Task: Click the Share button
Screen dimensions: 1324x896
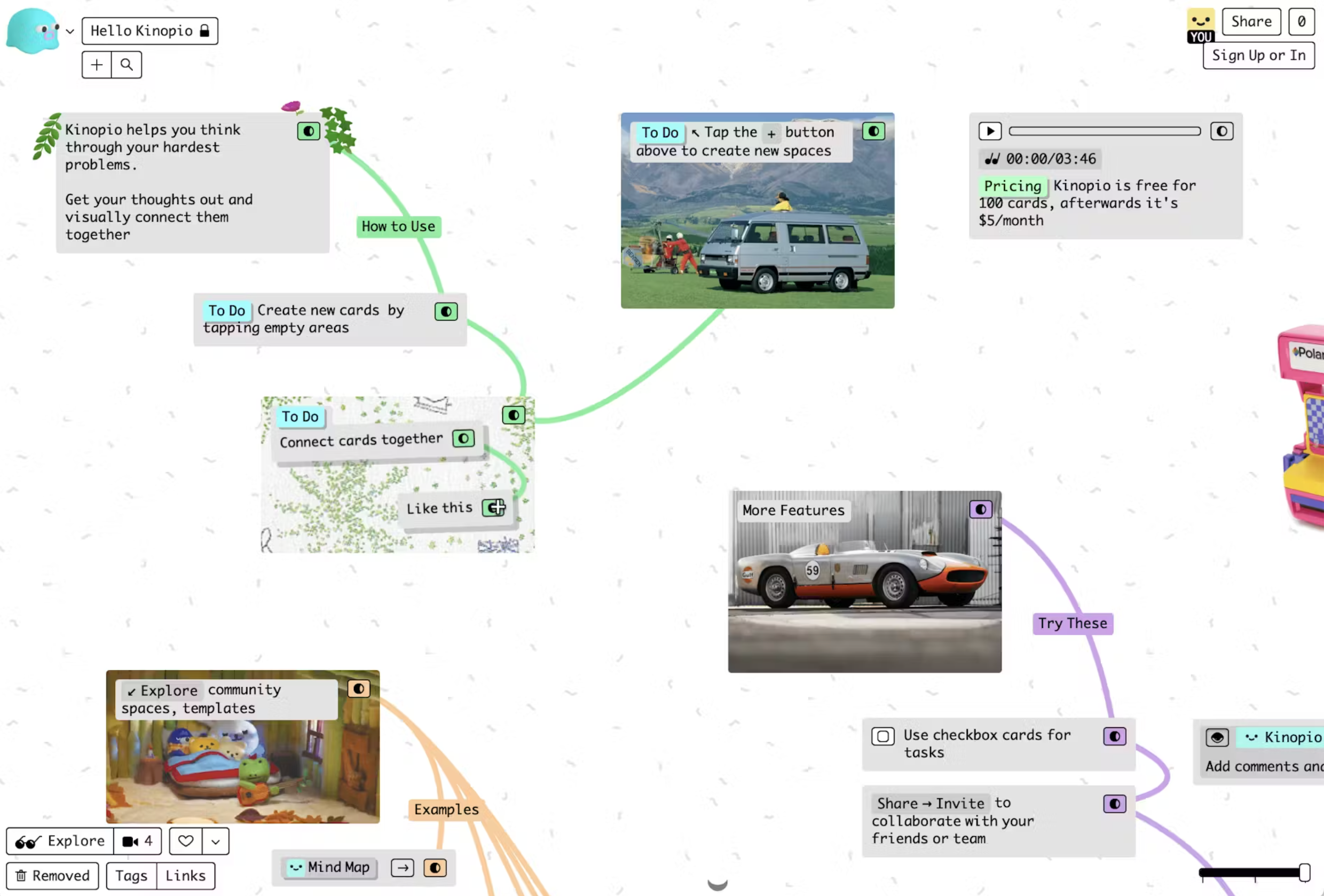Action: pyautogui.click(x=1251, y=22)
